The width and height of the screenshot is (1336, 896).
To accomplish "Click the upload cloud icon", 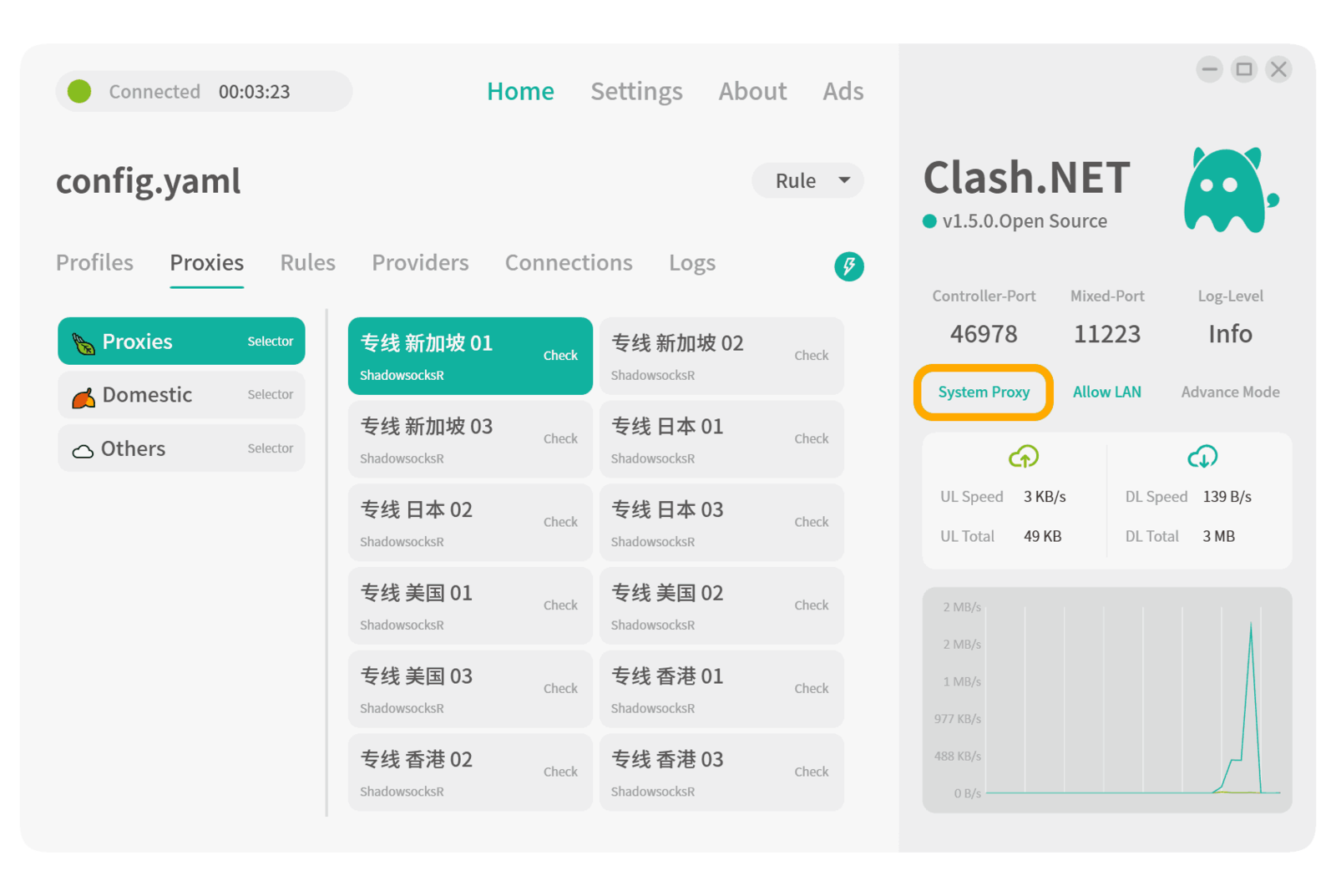I will tap(1023, 457).
